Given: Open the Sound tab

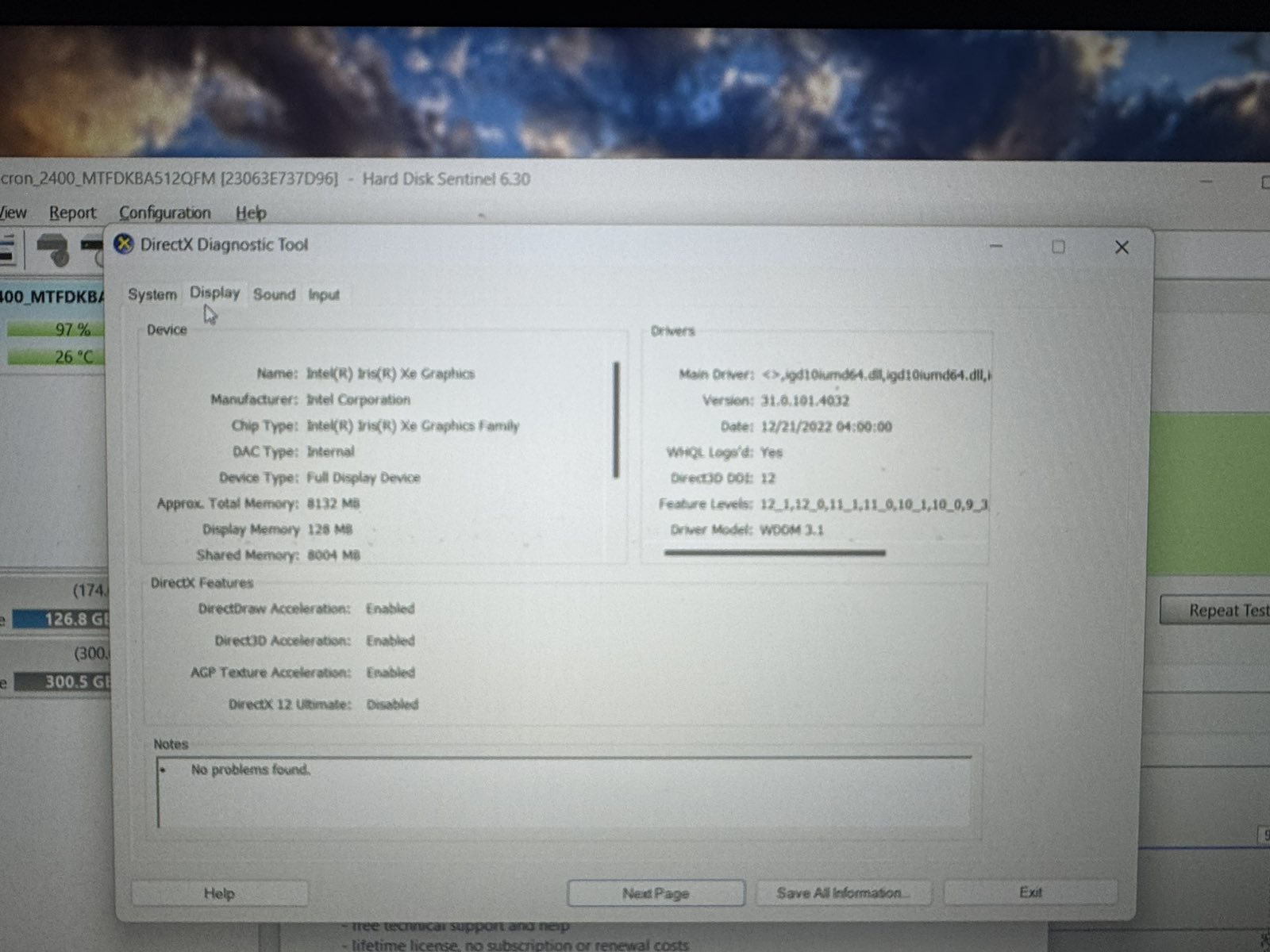Looking at the screenshot, I should (x=274, y=294).
